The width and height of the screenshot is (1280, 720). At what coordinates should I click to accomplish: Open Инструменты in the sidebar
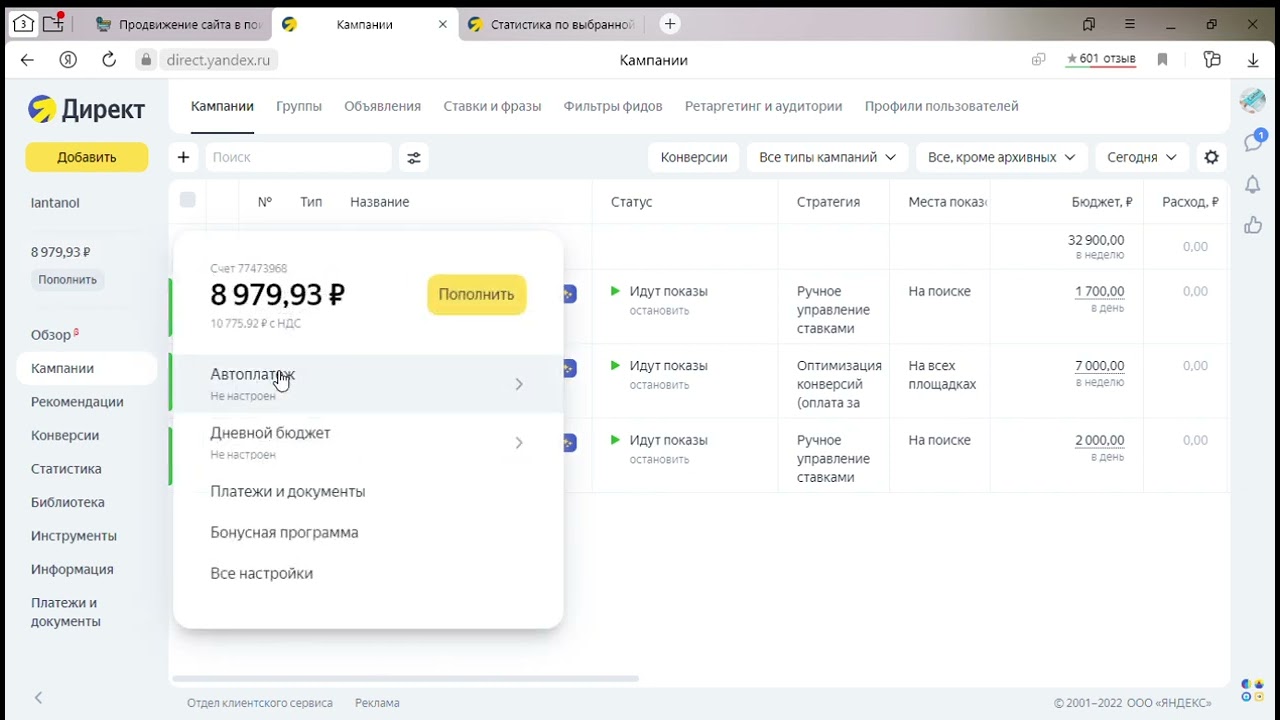(73, 536)
